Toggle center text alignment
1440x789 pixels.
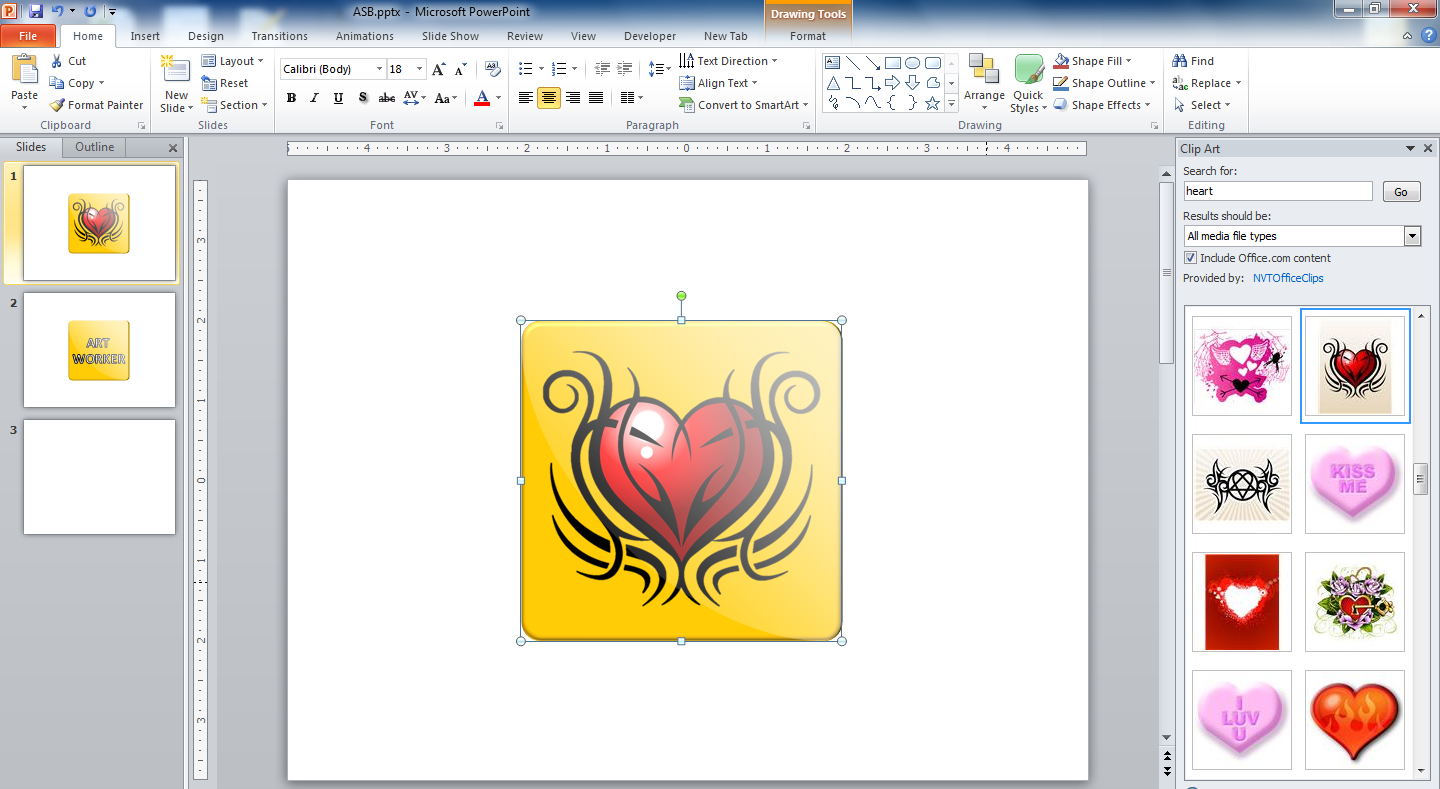tap(549, 98)
